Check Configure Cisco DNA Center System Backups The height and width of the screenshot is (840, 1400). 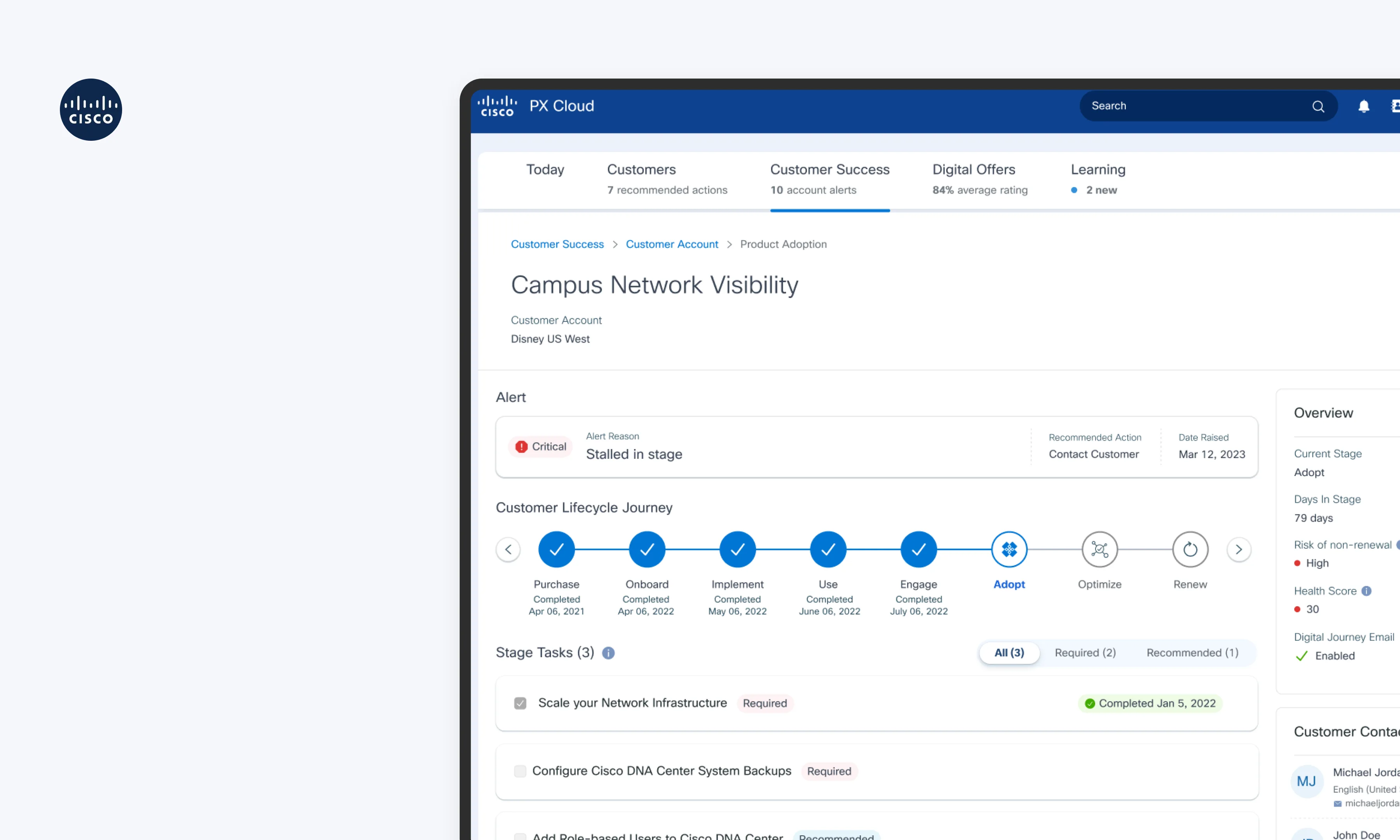(x=520, y=771)
